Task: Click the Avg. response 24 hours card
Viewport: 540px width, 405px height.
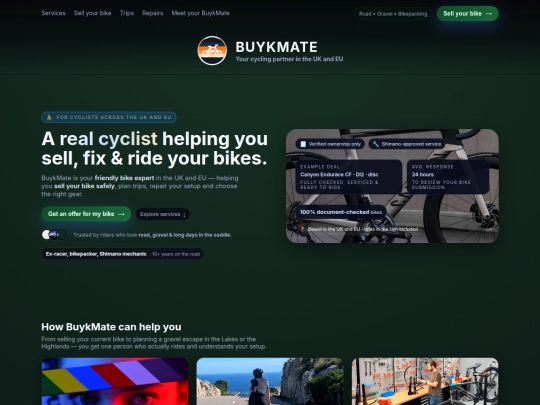Action: click(448, 177)
